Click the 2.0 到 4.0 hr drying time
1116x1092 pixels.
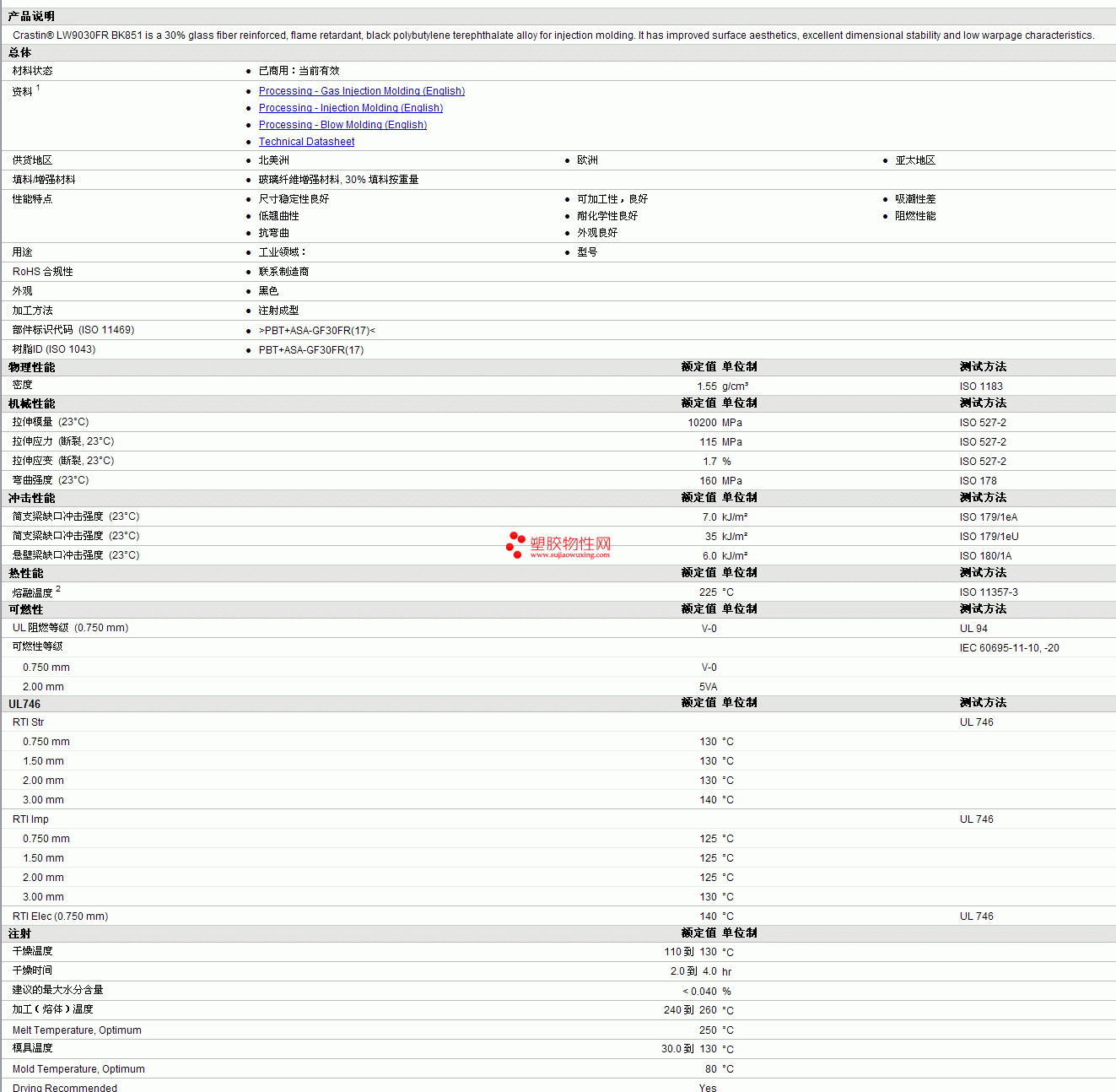[701, 971]
